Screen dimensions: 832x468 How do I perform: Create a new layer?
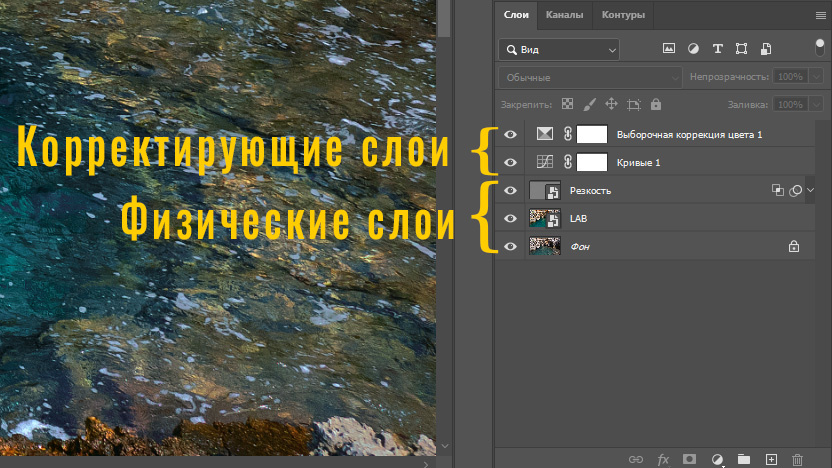click(771, 460)
